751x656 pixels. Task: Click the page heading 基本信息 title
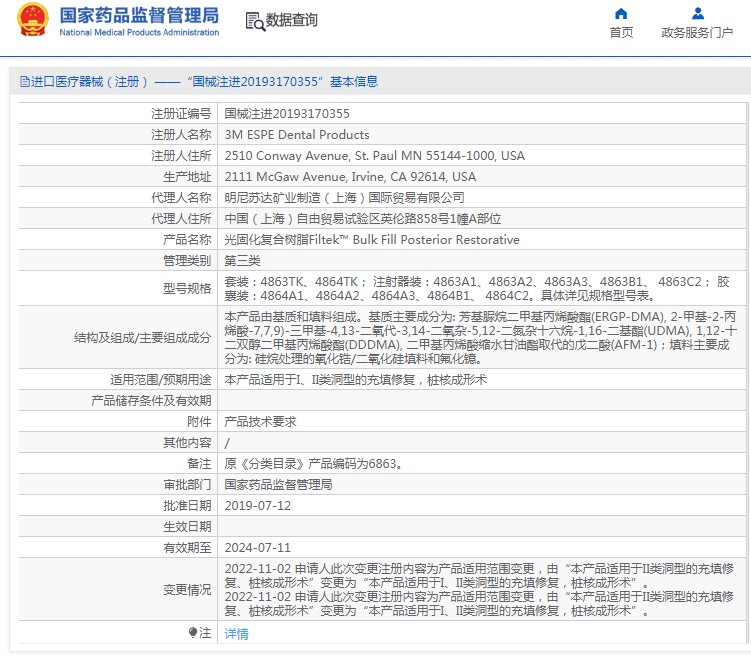tap(353, 81)
